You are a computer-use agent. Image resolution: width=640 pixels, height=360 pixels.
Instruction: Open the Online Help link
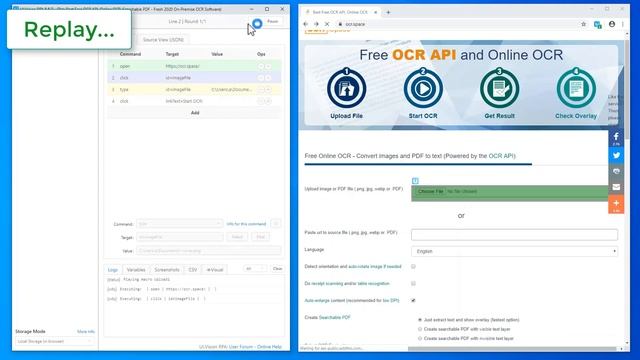tap(269, 347)
